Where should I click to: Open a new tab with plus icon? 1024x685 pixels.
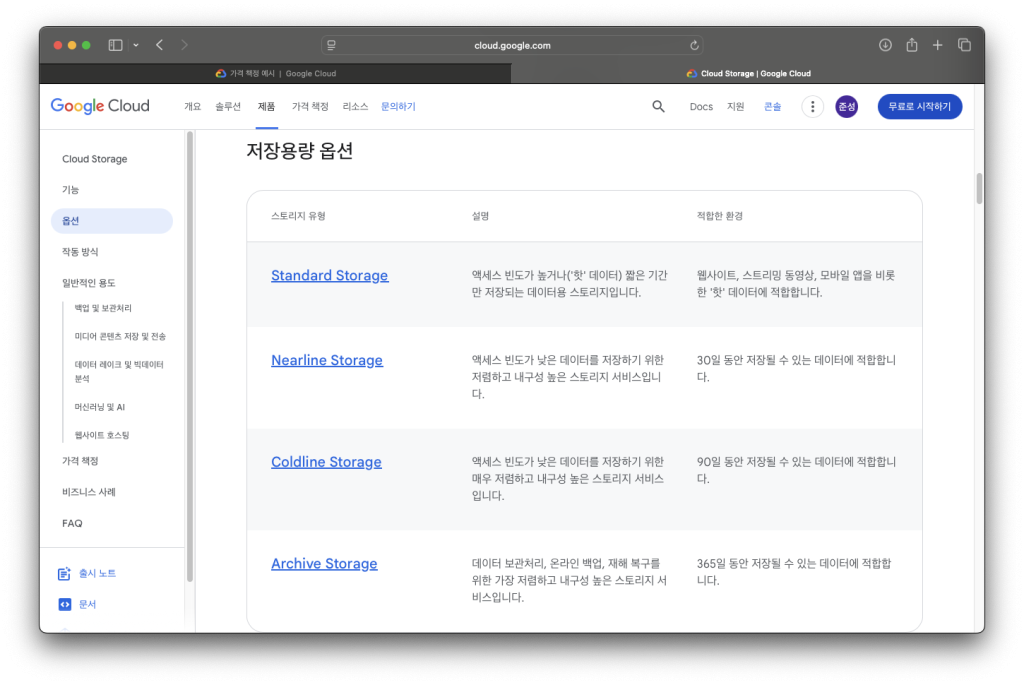pos(938,45)
